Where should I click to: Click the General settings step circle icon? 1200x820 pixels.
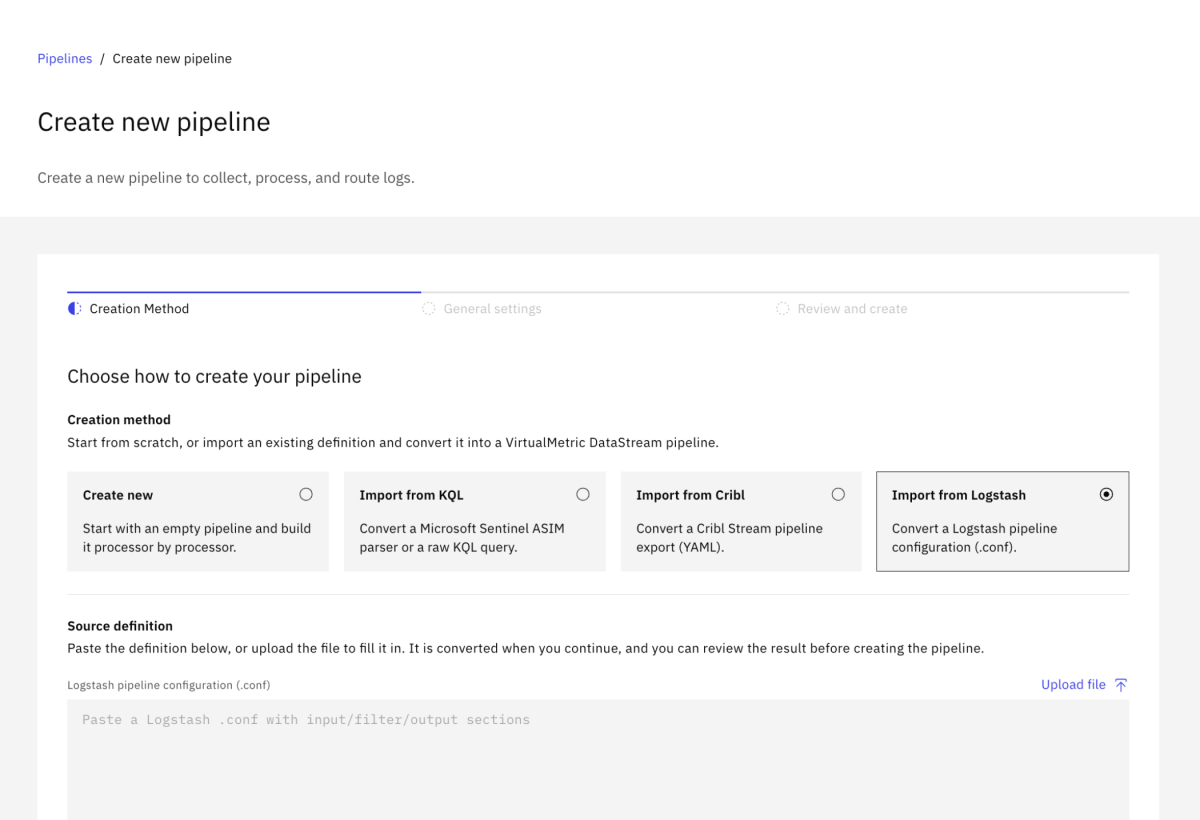click(429, 309)
